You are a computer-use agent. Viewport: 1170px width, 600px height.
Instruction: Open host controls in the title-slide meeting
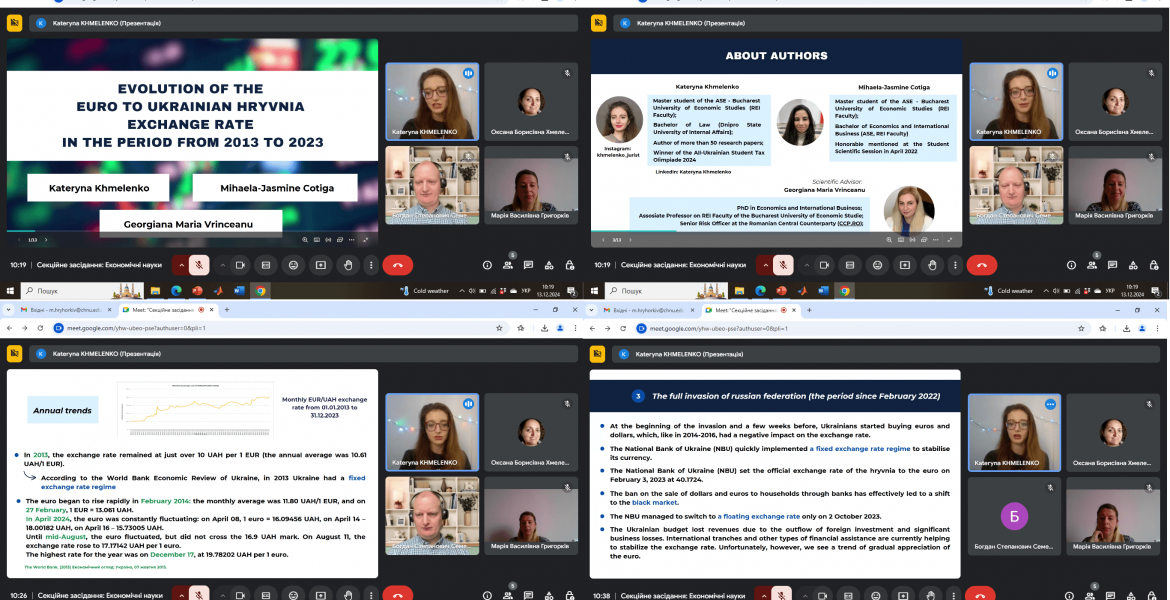pos(569,265)
